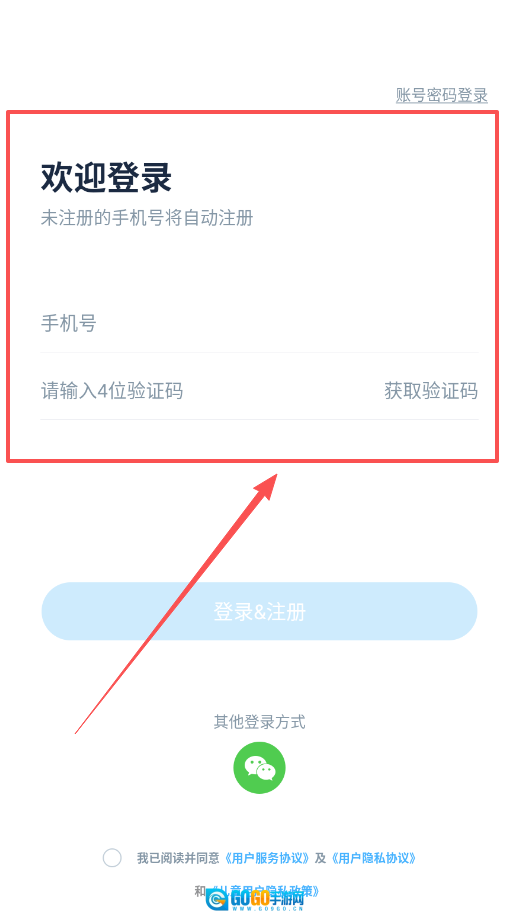Open the 《用户服务协议》 link

[x=268, y=858]
